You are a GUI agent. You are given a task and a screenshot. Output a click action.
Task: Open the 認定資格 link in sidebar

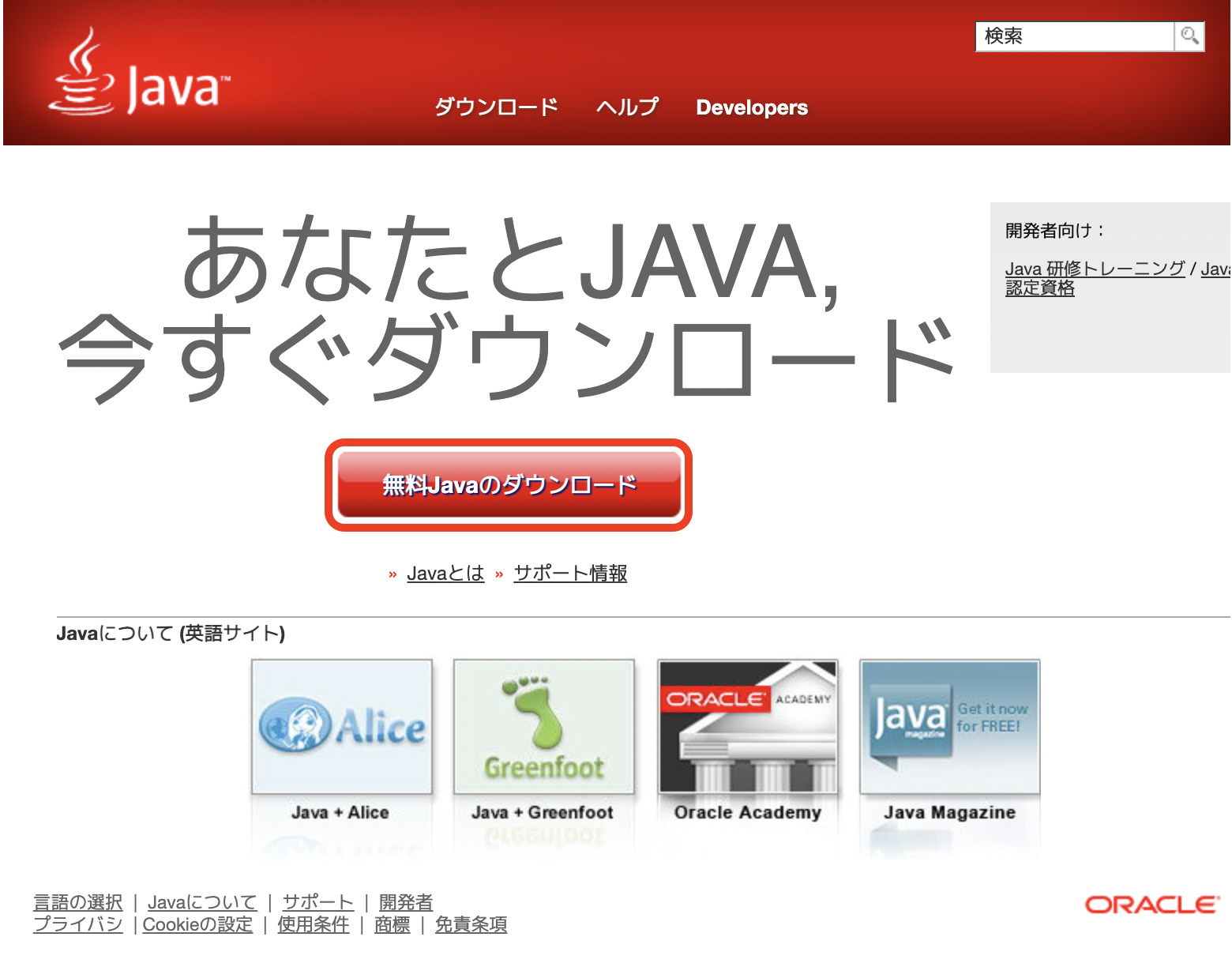pos(1039,288)
